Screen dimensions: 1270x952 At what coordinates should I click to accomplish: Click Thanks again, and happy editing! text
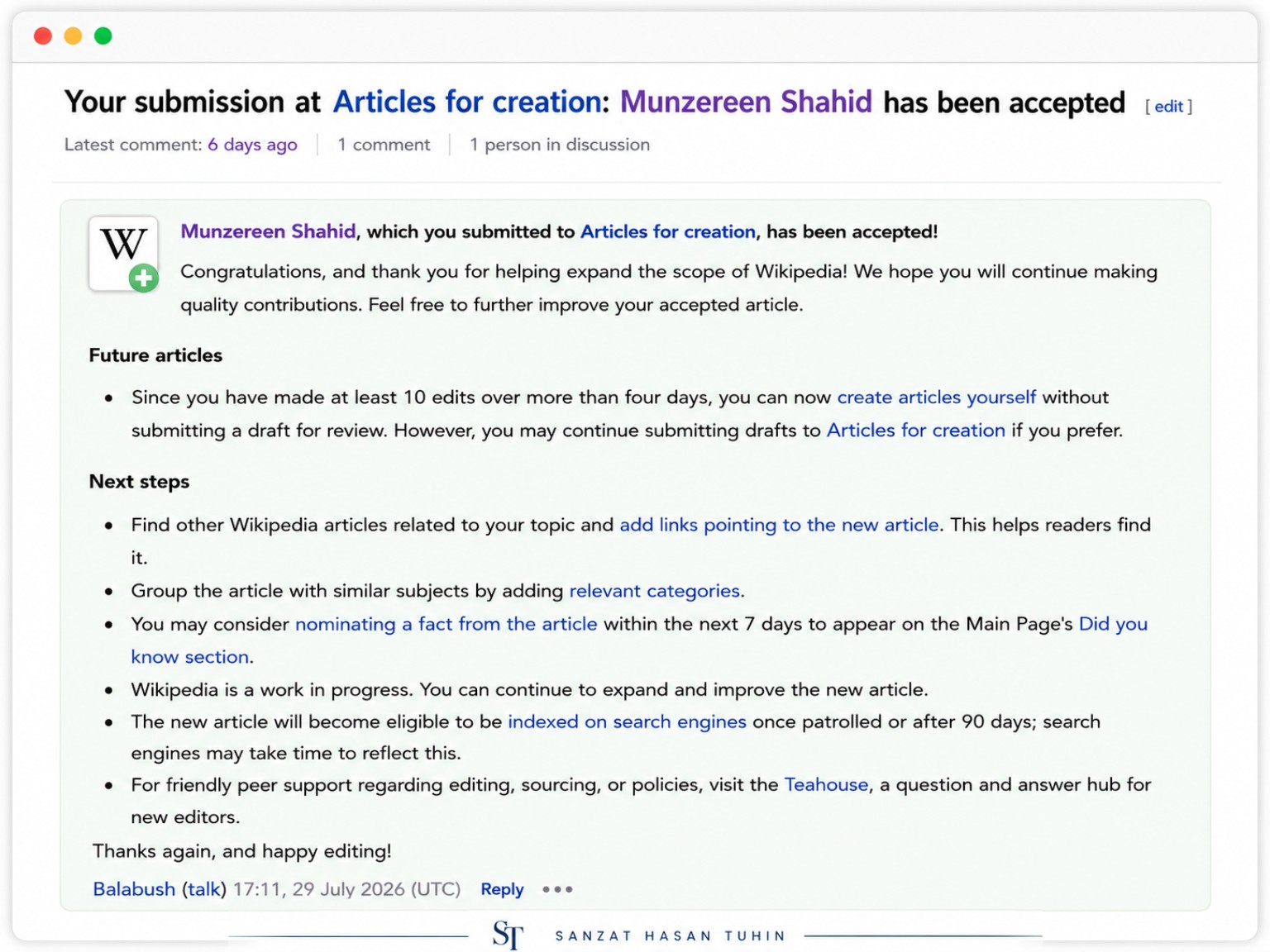coord(241,851)
